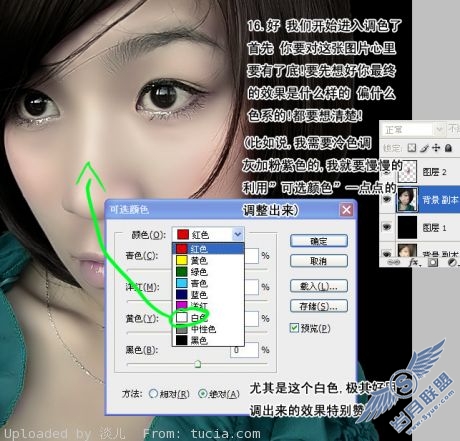
Task: Click the 图层 2 layer thumbnail
Action: (x=407, y=172)
